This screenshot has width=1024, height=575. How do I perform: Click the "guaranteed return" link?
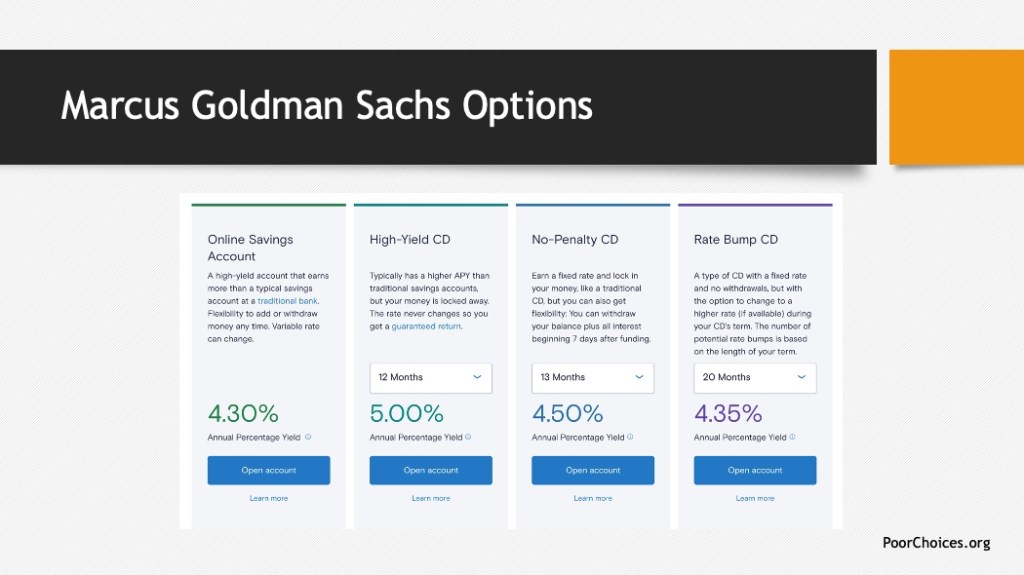point(426,326)
